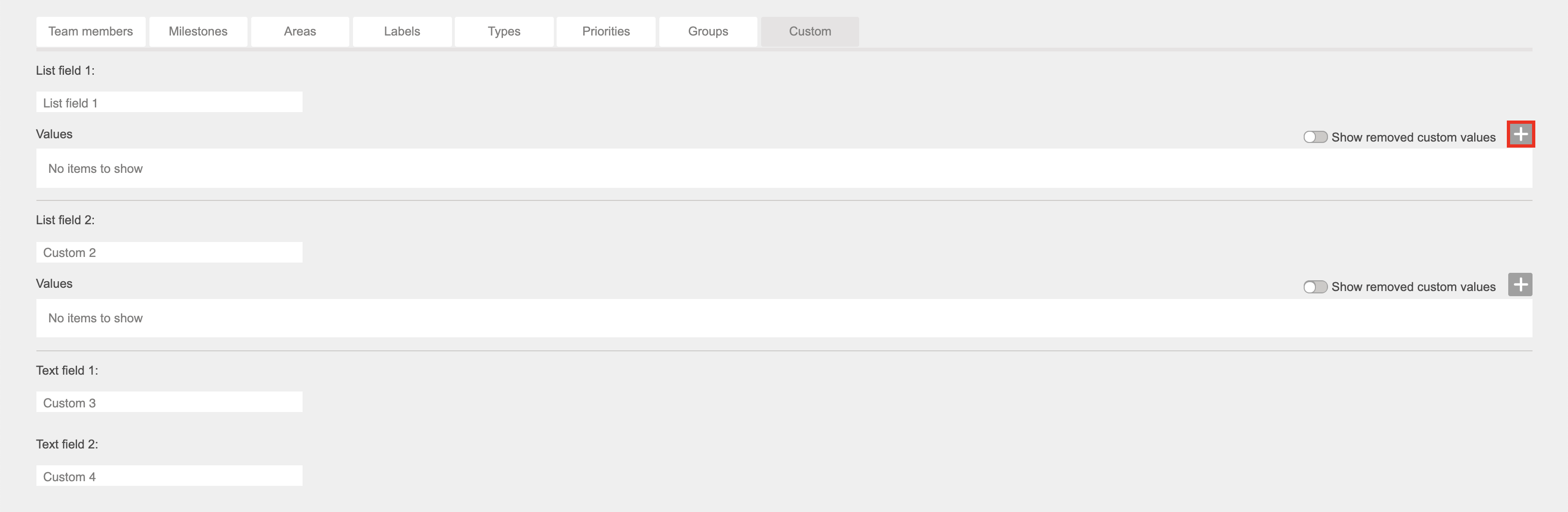Click the Values heading under List field 2
1568x512 pixels.
[54, 284]
